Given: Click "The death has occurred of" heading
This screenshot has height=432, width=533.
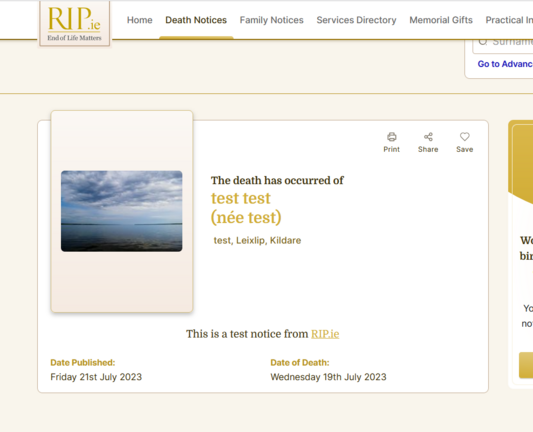Looking at the screenshot, I should [x=277, y=180].
